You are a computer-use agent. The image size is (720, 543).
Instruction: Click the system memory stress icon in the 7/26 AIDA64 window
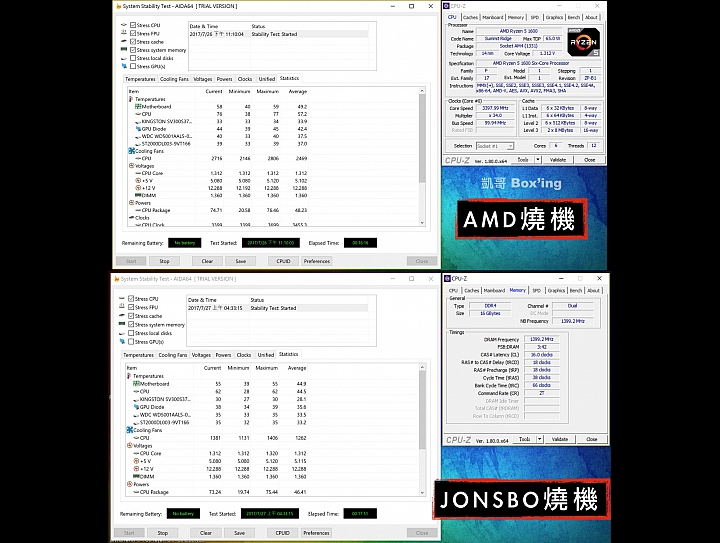tap(124, 50)
